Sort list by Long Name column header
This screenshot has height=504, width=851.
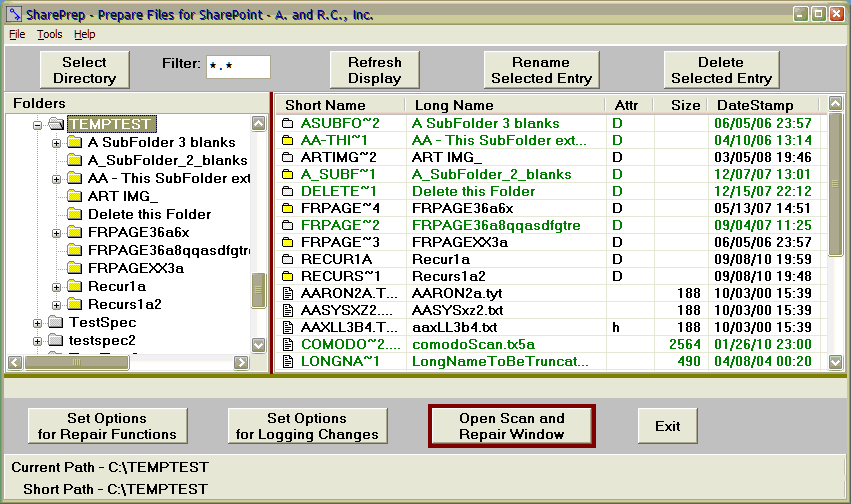click(x=505, y=105)
